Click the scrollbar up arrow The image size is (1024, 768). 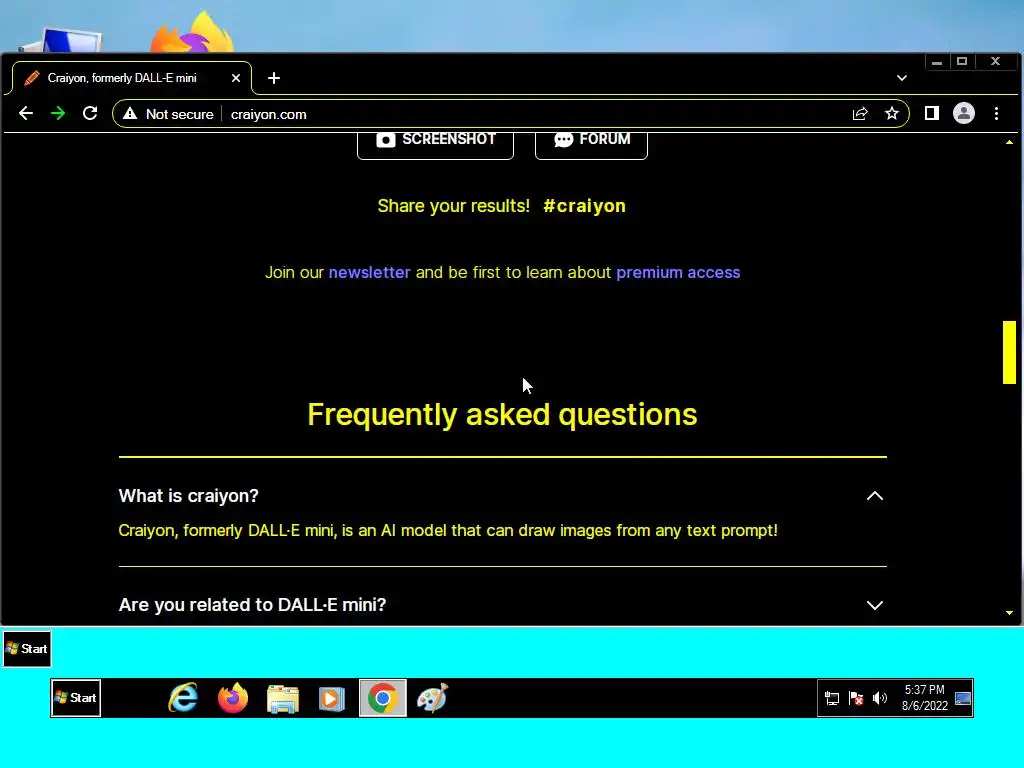(1009, 142)
